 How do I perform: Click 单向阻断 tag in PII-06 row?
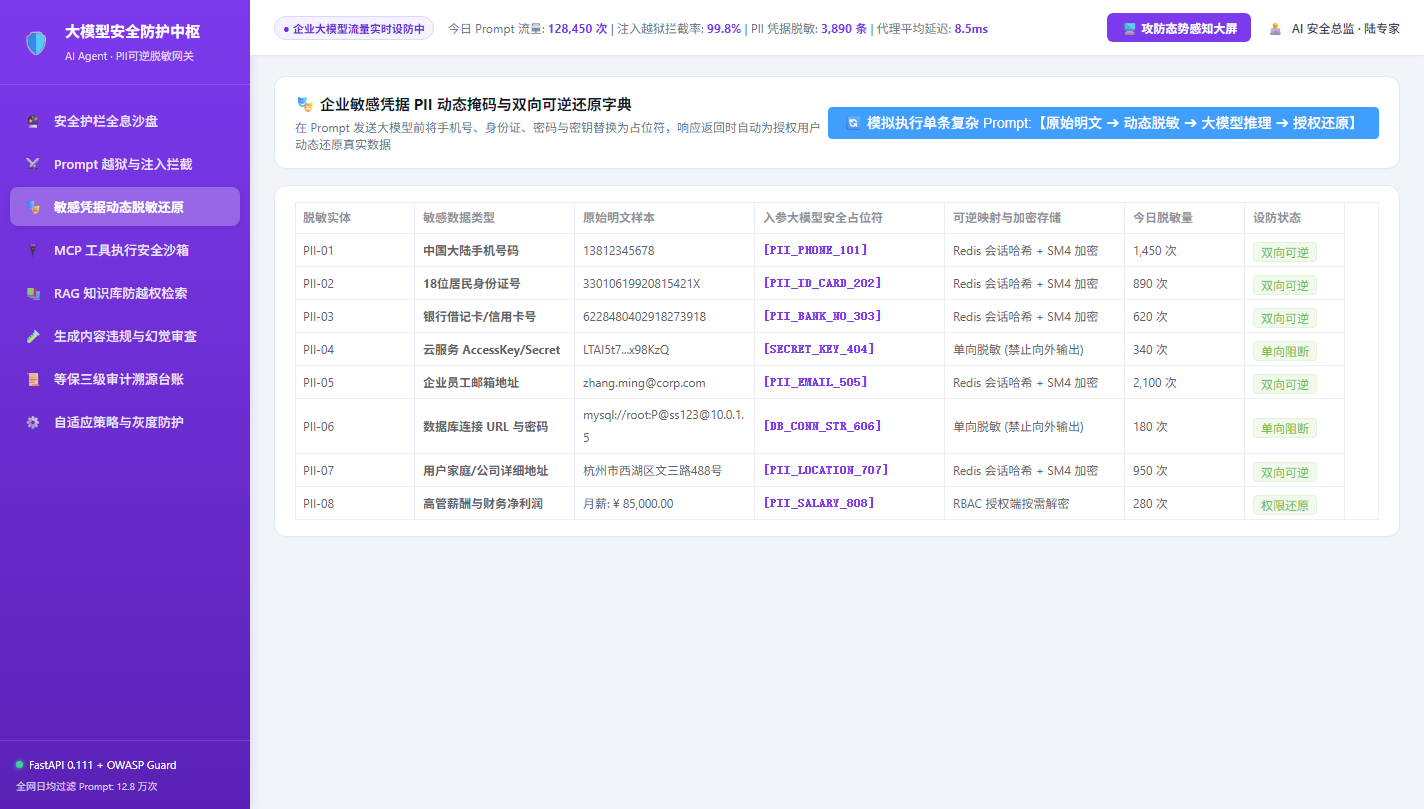coord(1285,428)
